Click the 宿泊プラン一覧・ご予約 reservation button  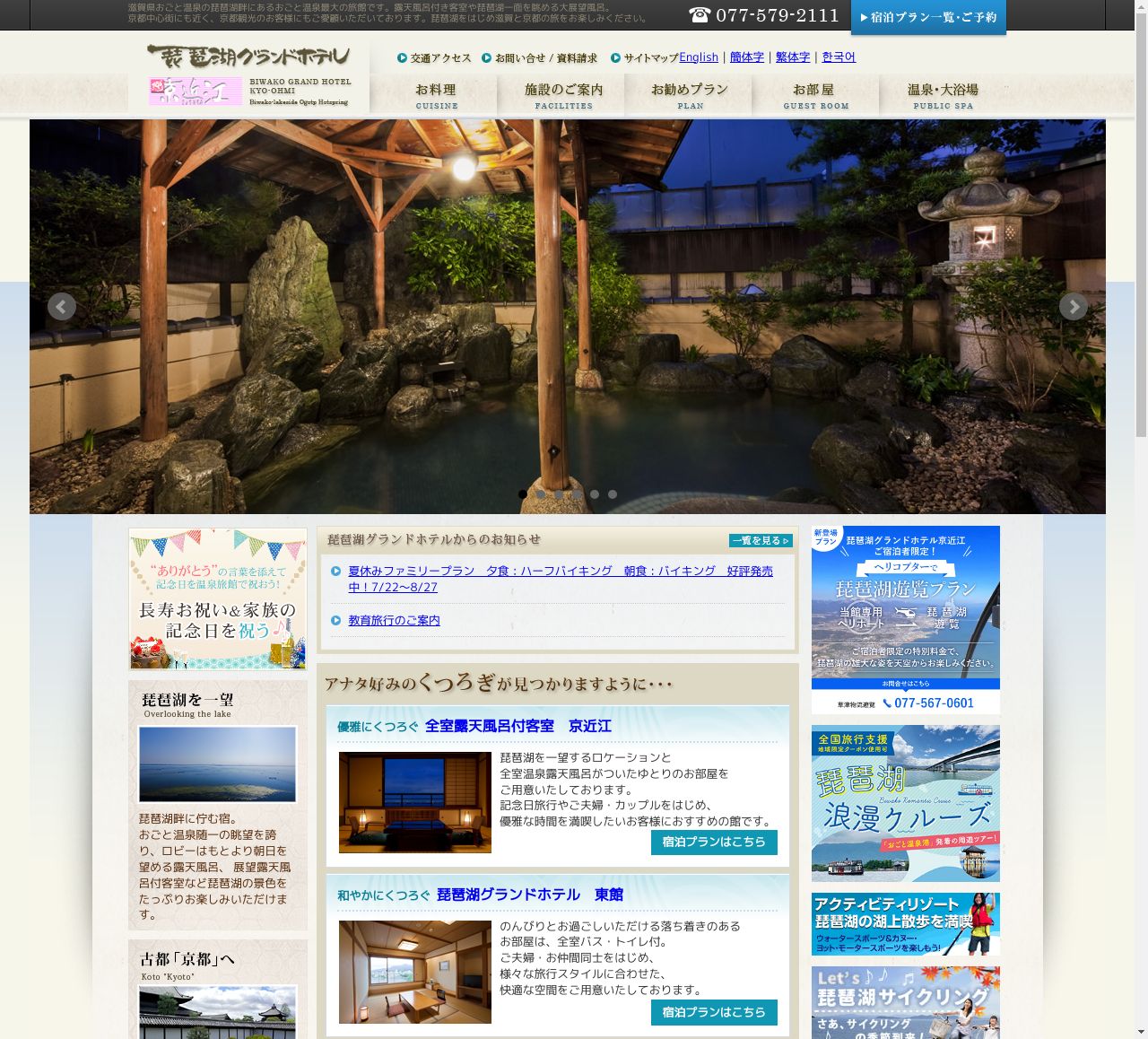click(928, 17)
